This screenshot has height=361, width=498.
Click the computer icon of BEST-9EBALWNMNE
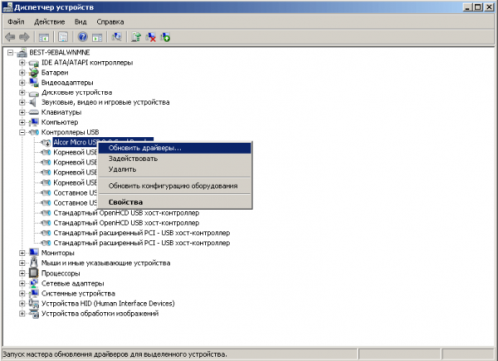point(22,53)
